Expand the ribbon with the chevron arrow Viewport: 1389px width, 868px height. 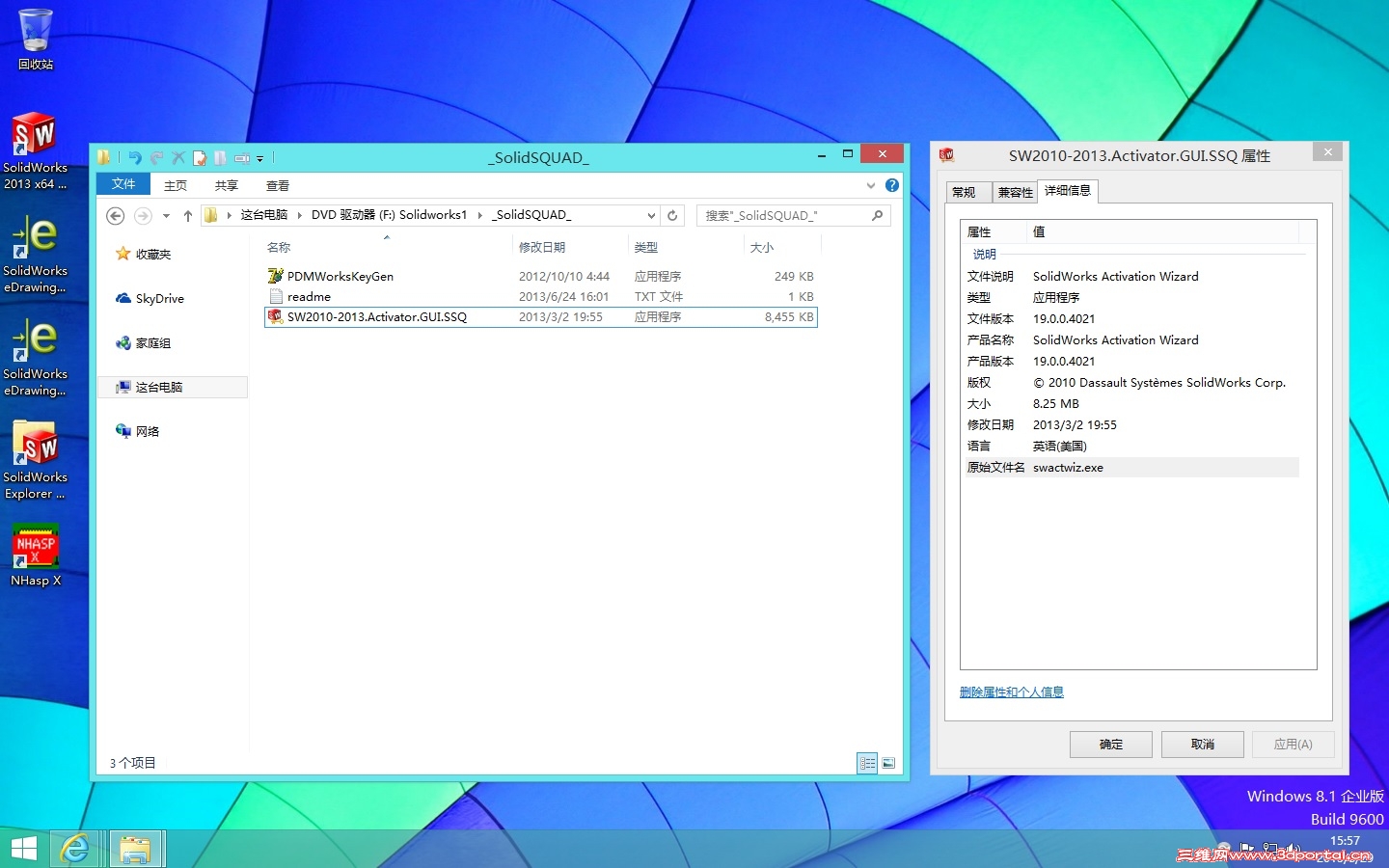click(x=871, y=185)
